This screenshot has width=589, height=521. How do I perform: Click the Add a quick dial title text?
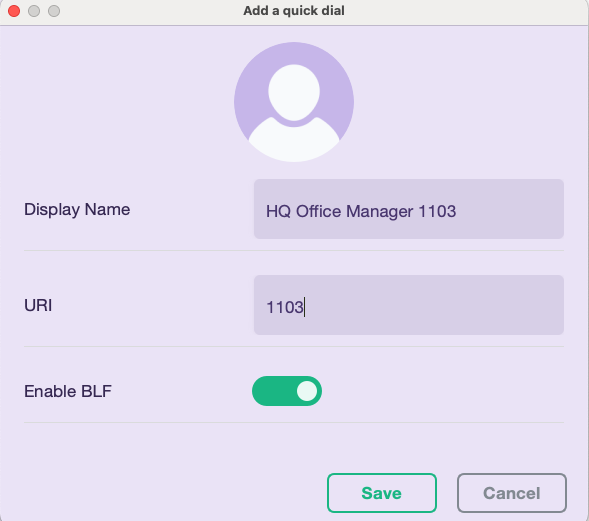pos(294,11)
